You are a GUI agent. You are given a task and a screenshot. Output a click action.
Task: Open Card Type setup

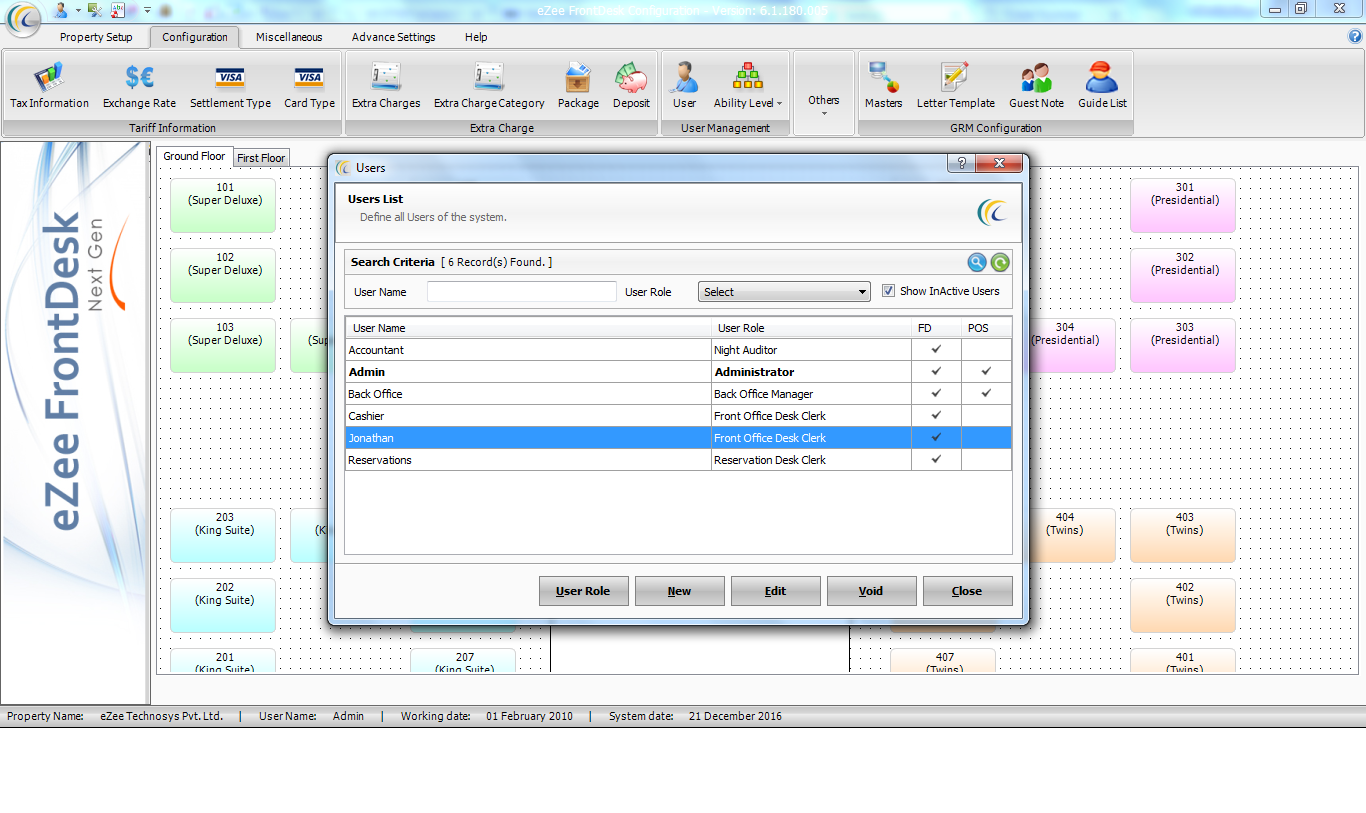click(309, 86)
